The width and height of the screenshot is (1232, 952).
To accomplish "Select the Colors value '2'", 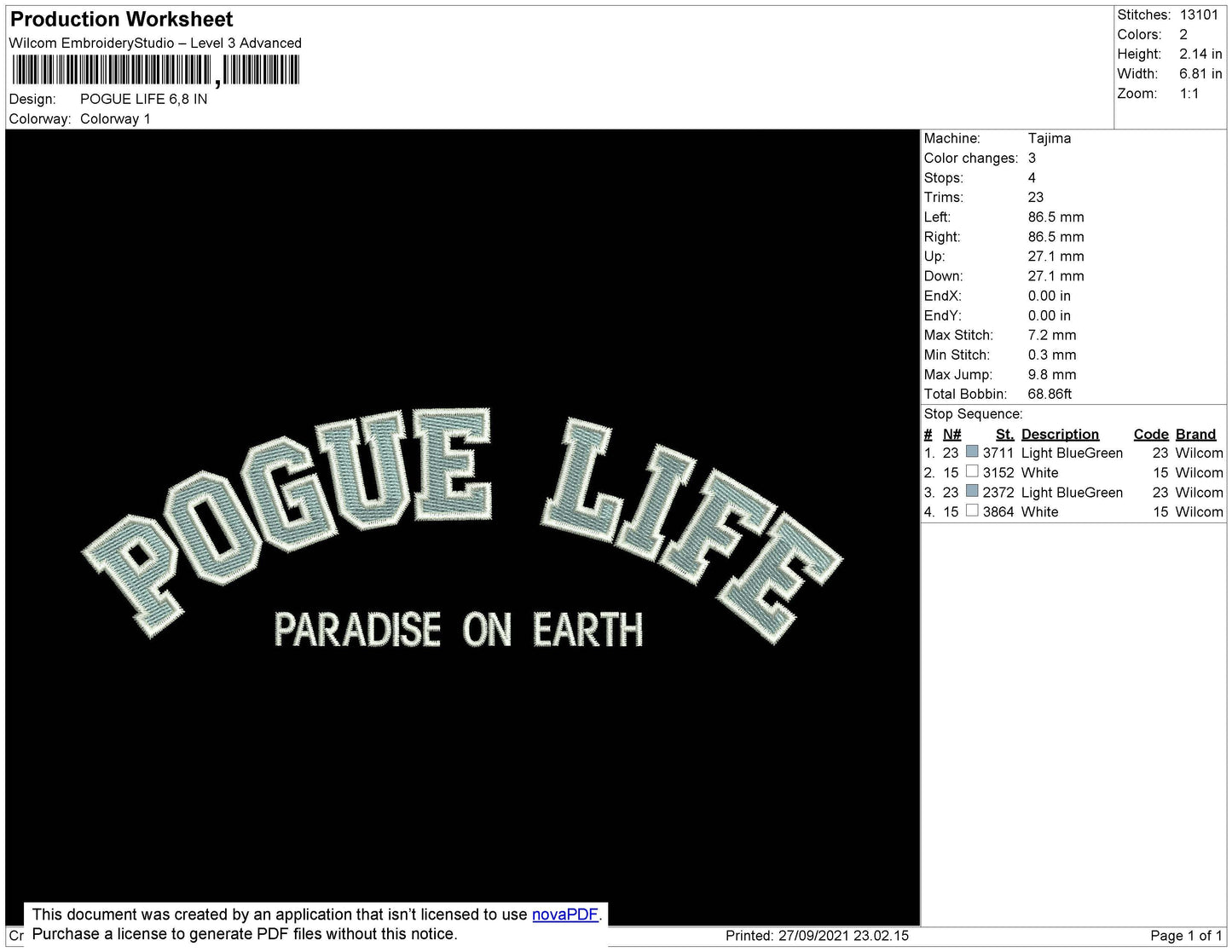I will pyautogui.click(x=1184, y=34).
